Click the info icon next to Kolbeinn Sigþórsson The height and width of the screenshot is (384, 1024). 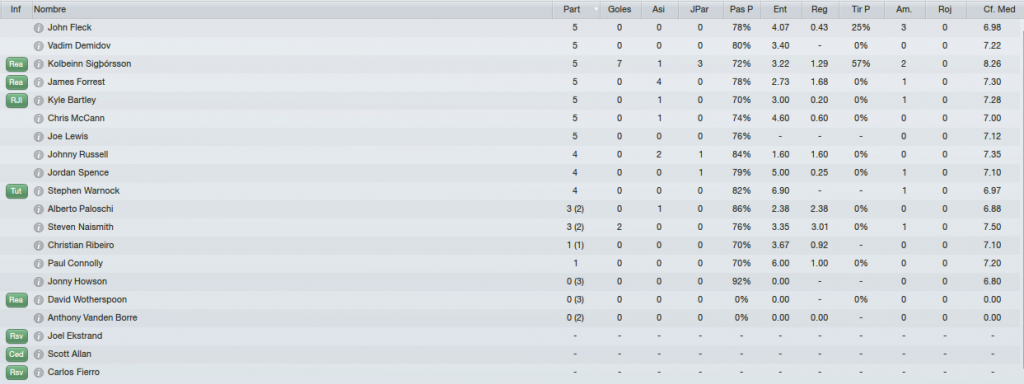(39, 64)
